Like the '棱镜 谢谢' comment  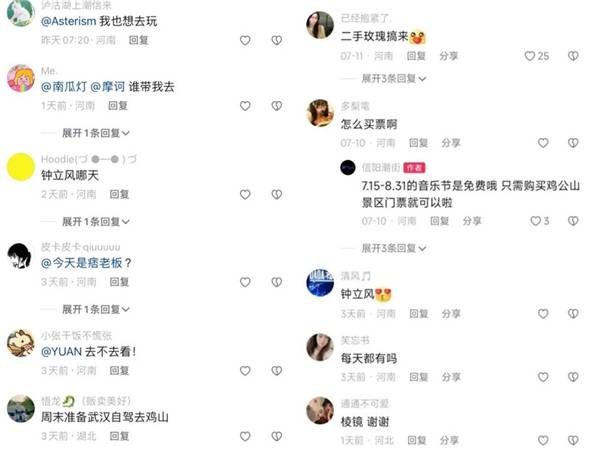pos(543,440)
